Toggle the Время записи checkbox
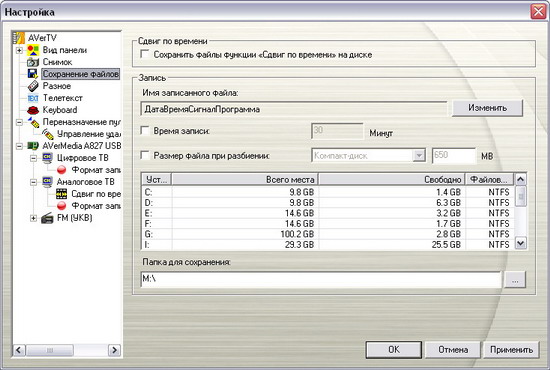The width and height of the screenshot is (550, 370). click(145, 131)
